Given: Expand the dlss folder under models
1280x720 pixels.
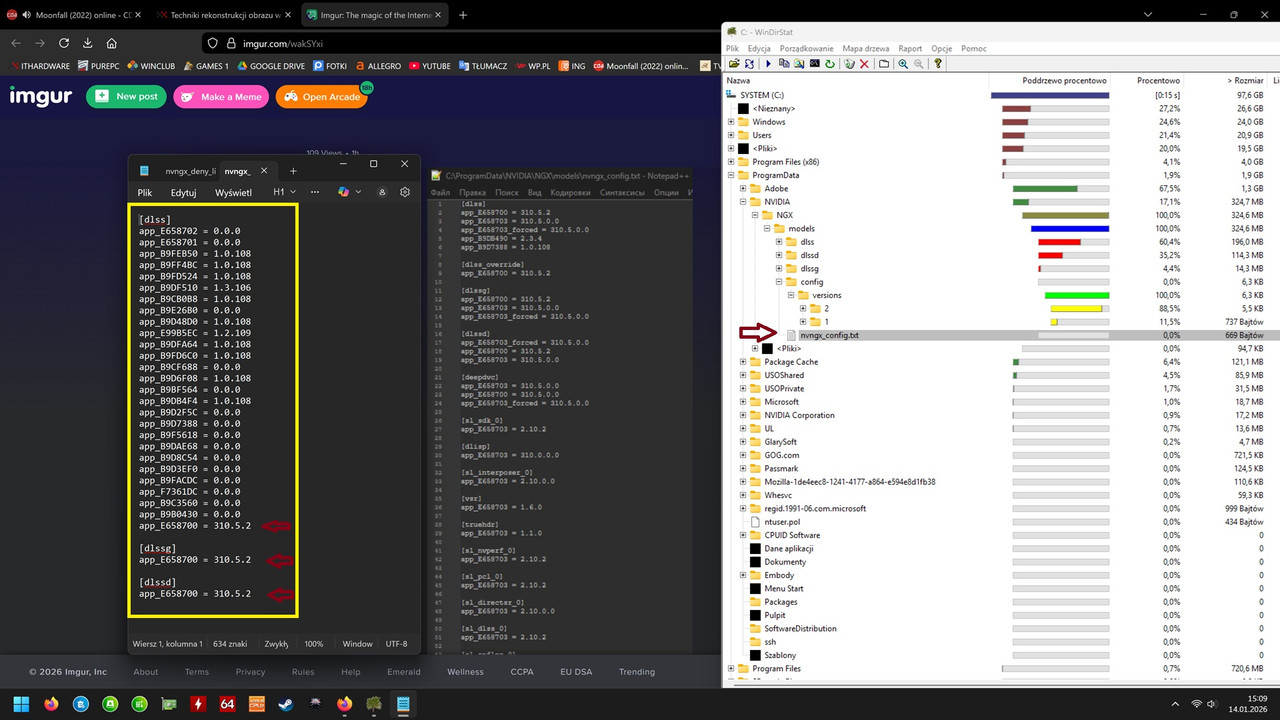Looking at the screenshot, I should (x=779, y=242).
